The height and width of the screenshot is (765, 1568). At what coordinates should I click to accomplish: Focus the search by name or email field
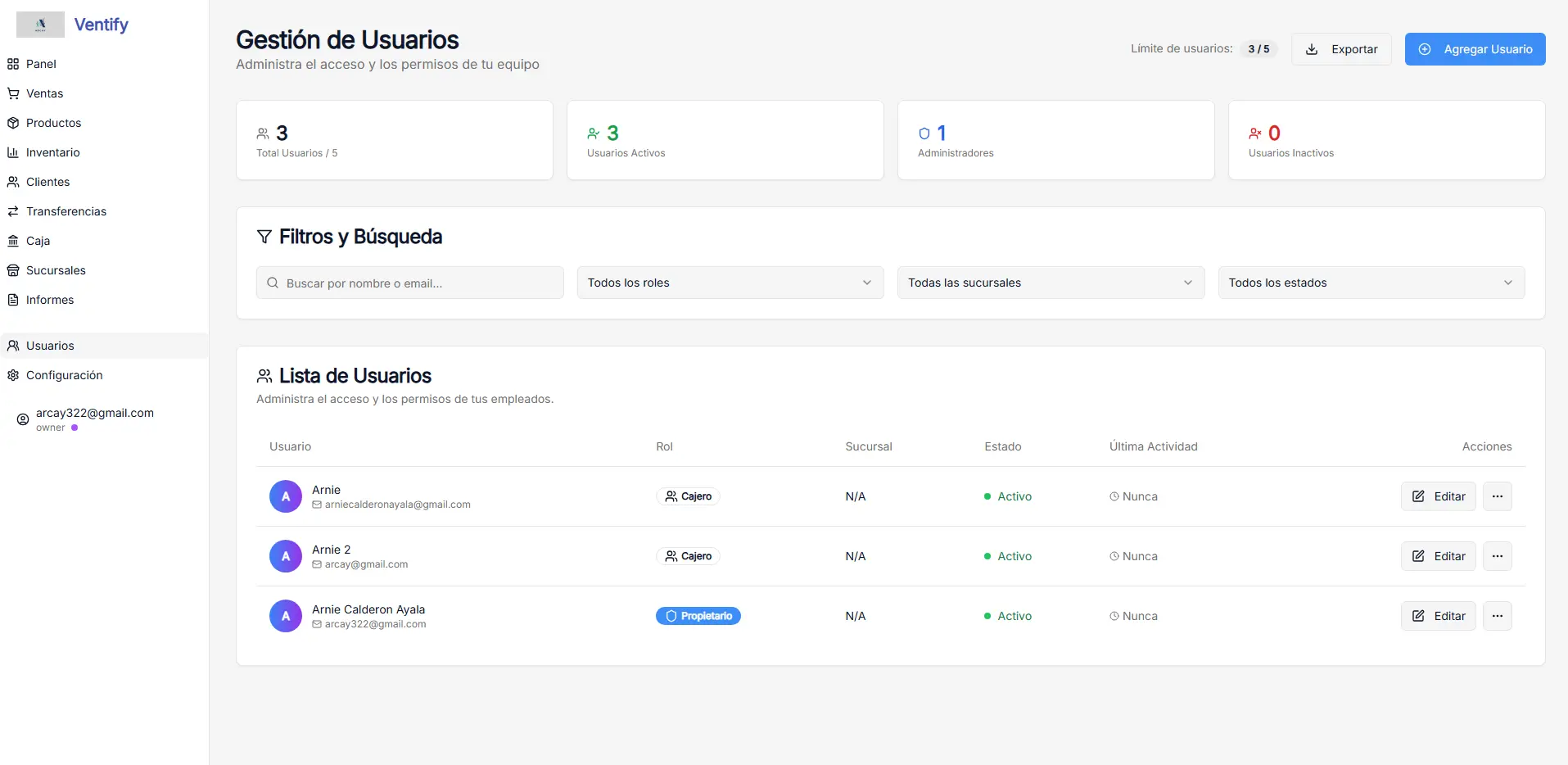[x=409, y=283]
